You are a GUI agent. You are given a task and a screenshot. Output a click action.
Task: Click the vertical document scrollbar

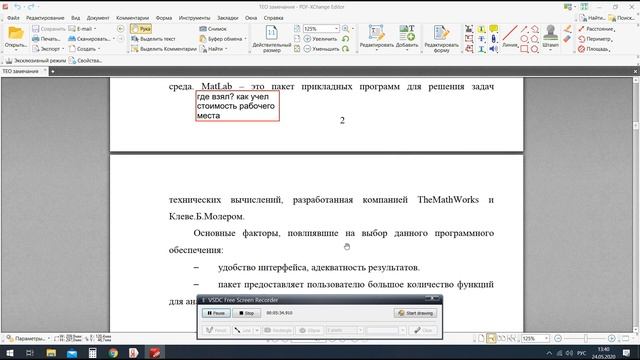[636, 204]
